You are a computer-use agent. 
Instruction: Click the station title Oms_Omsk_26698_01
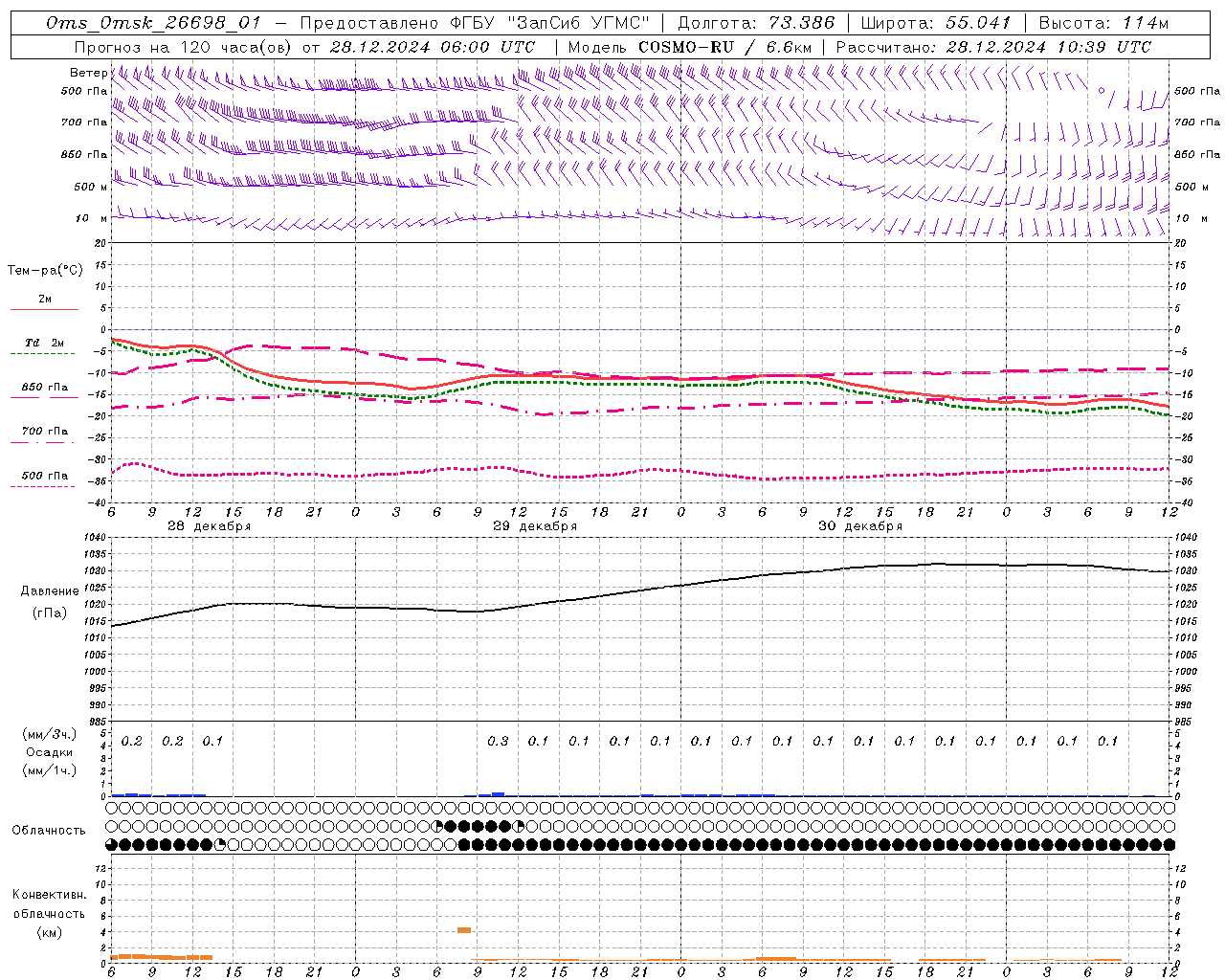point(153,23)
